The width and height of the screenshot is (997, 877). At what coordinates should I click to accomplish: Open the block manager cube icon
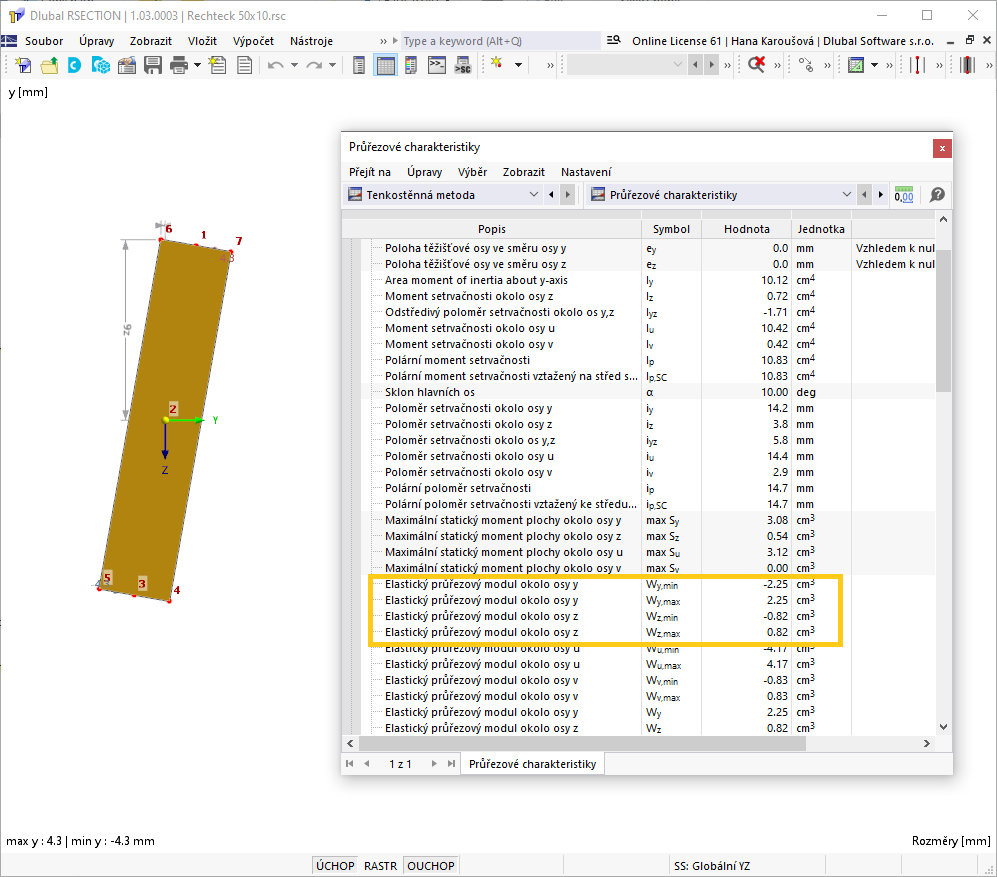100,65
